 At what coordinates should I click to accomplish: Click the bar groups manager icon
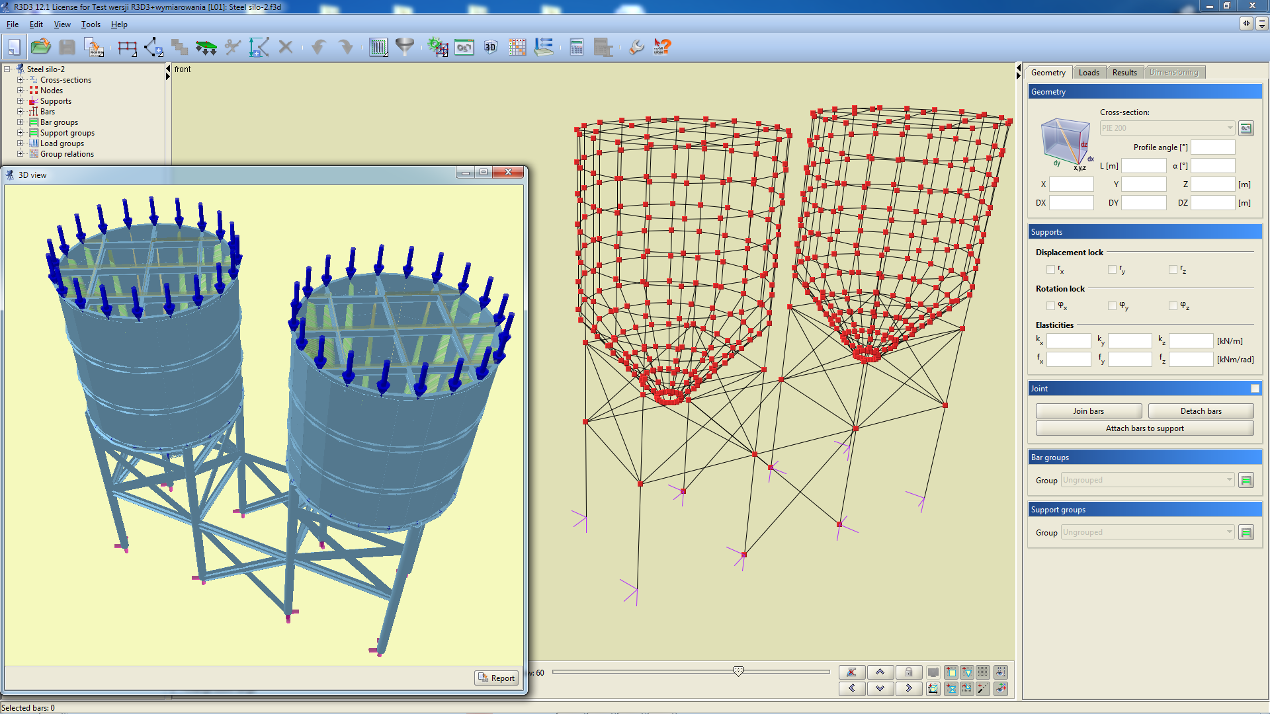pos(1246,480)
